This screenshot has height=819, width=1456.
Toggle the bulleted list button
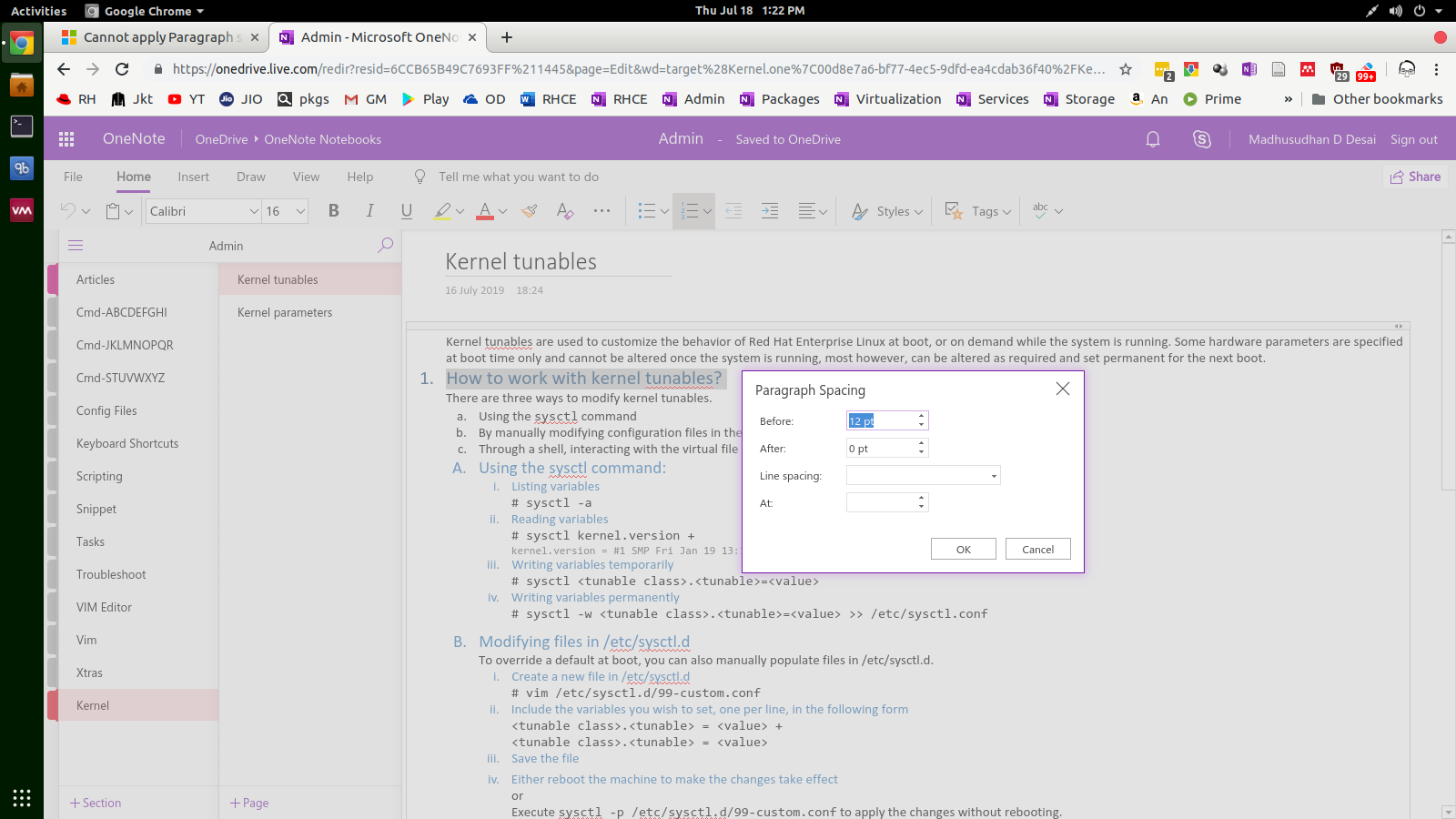click(x=647, y=211)
